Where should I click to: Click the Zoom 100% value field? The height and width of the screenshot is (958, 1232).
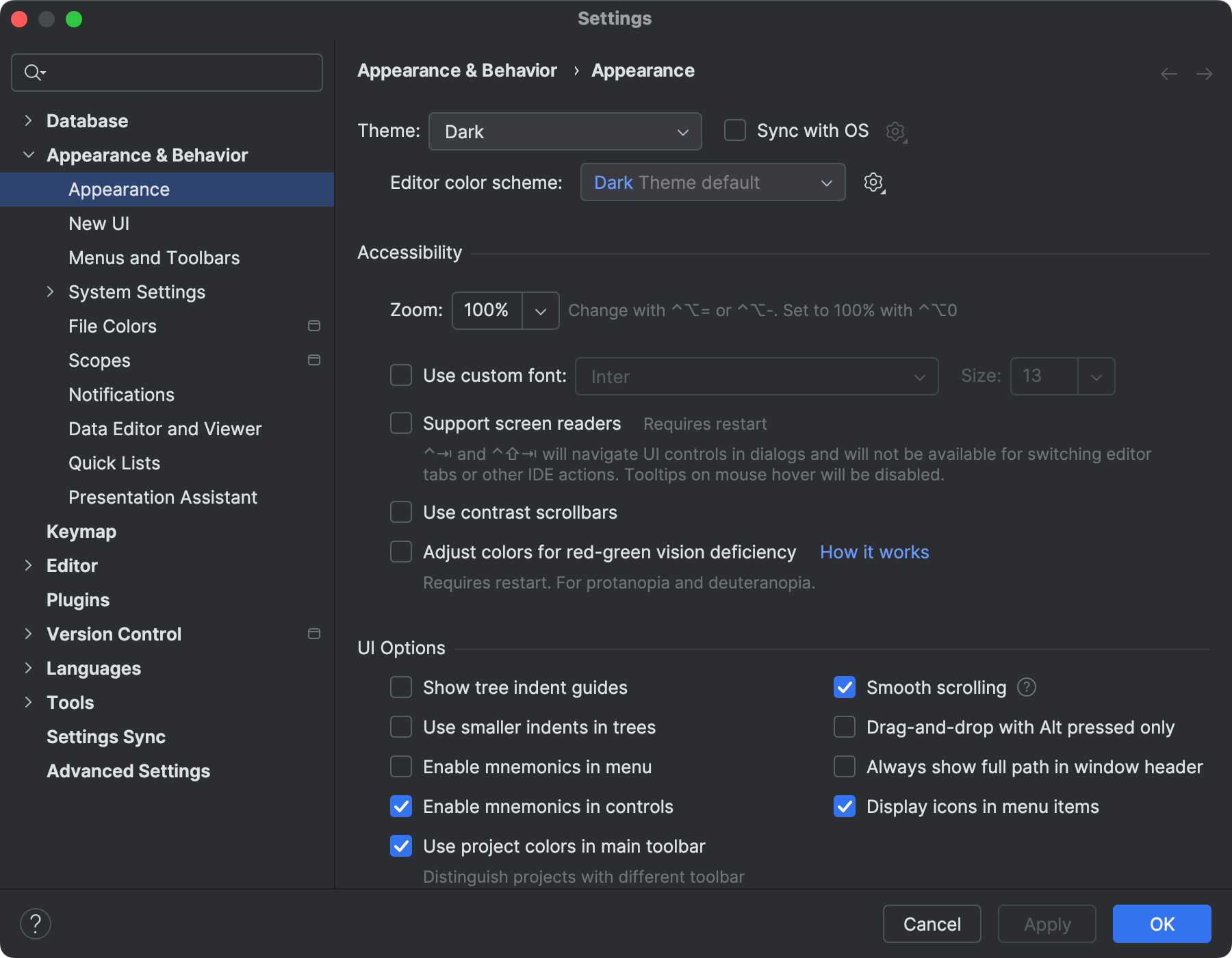(x=487, y=311)
